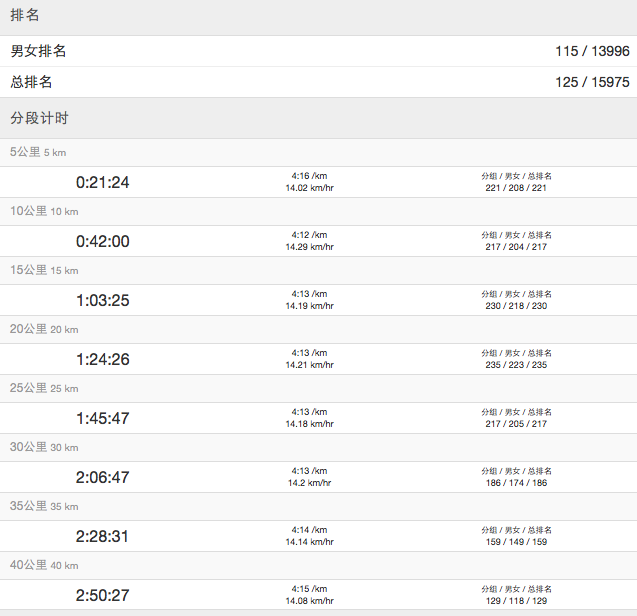Click the 排名 section header

25,15
